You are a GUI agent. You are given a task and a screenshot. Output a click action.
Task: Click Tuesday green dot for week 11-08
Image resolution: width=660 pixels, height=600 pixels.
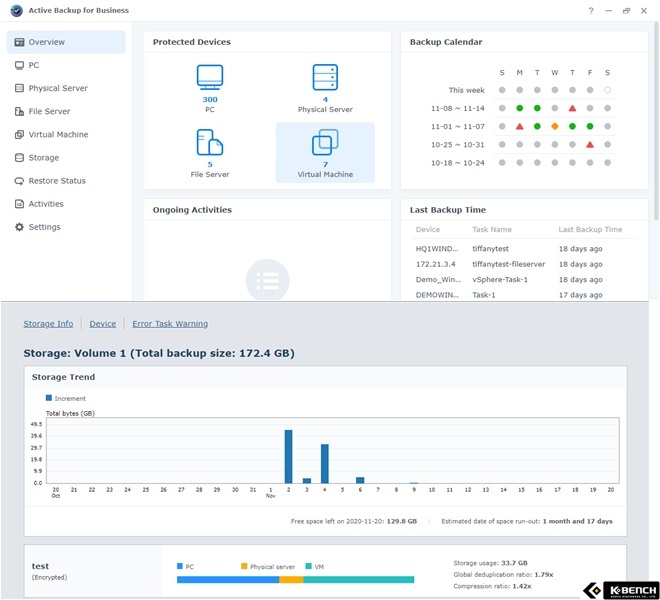pos(537,108)
